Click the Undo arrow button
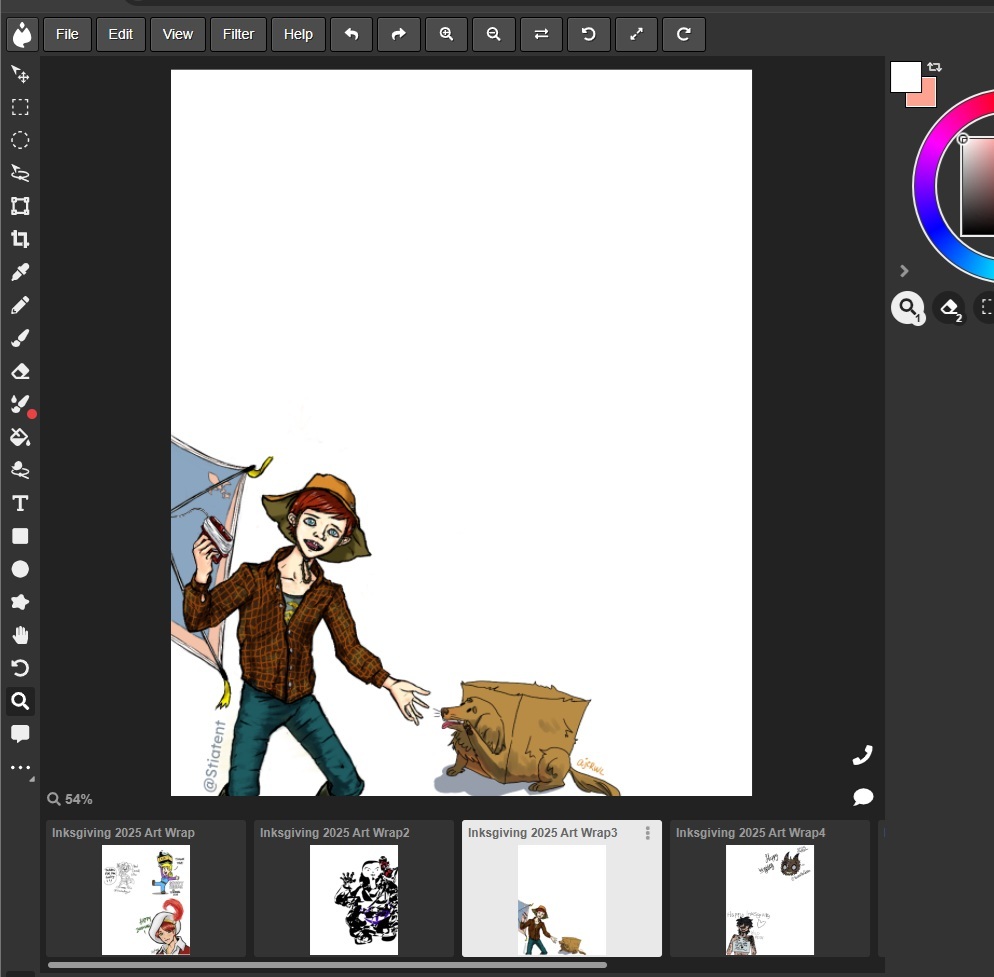 pyautogui.click(x=351, y=34)
